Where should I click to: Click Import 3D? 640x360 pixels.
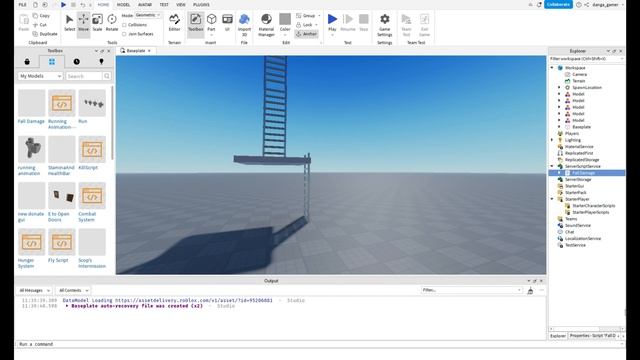click(x=244, y=24)
